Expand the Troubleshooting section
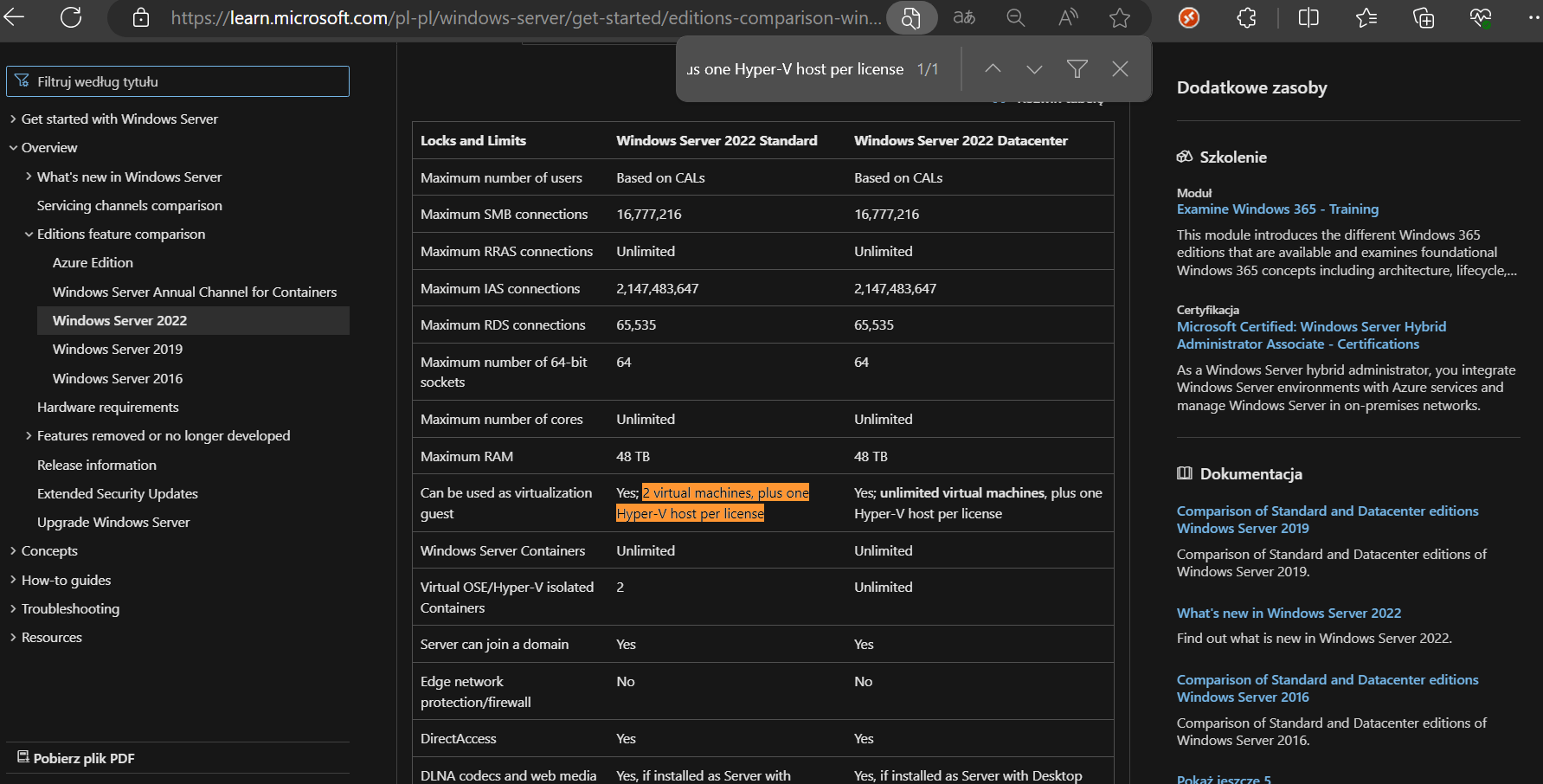 click(x=13, y=609)
